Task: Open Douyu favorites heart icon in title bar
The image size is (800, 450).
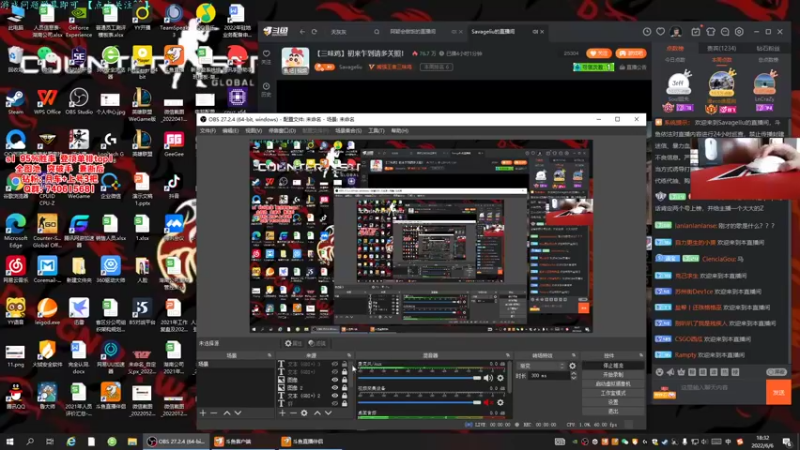Action: coord(660,32)
